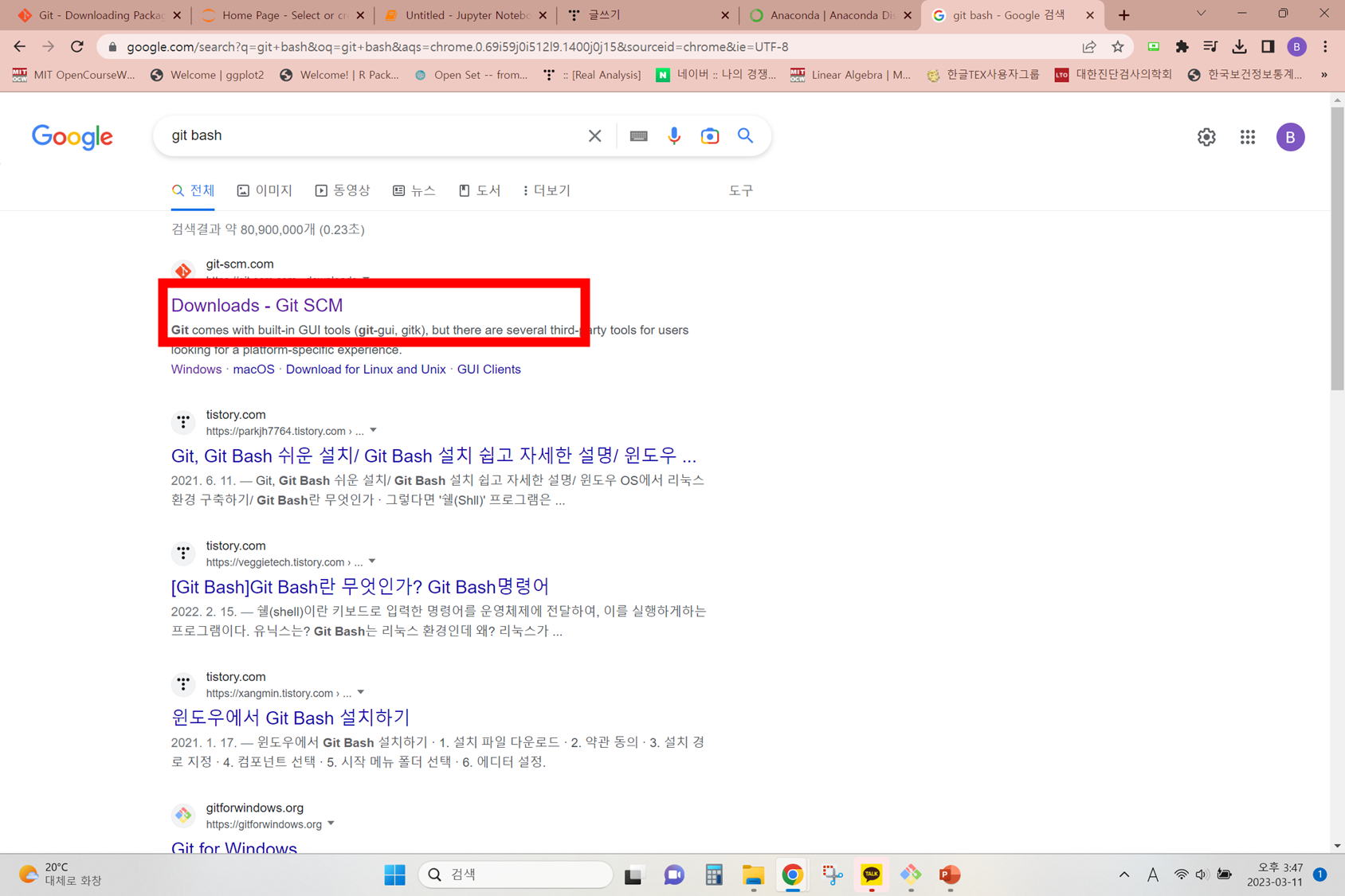Open Google quick settings gear
This screenshot has width=1345, height=896.
(1206, 137)
